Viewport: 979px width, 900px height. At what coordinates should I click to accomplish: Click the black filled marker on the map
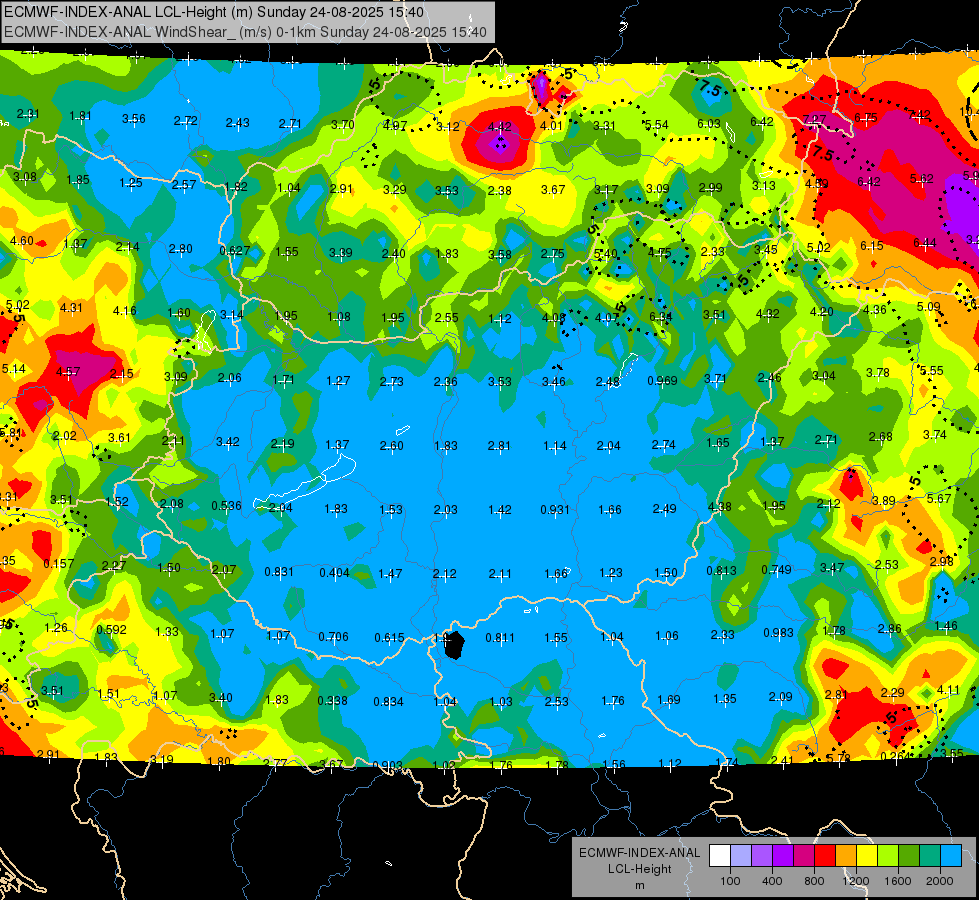point(455,645)
